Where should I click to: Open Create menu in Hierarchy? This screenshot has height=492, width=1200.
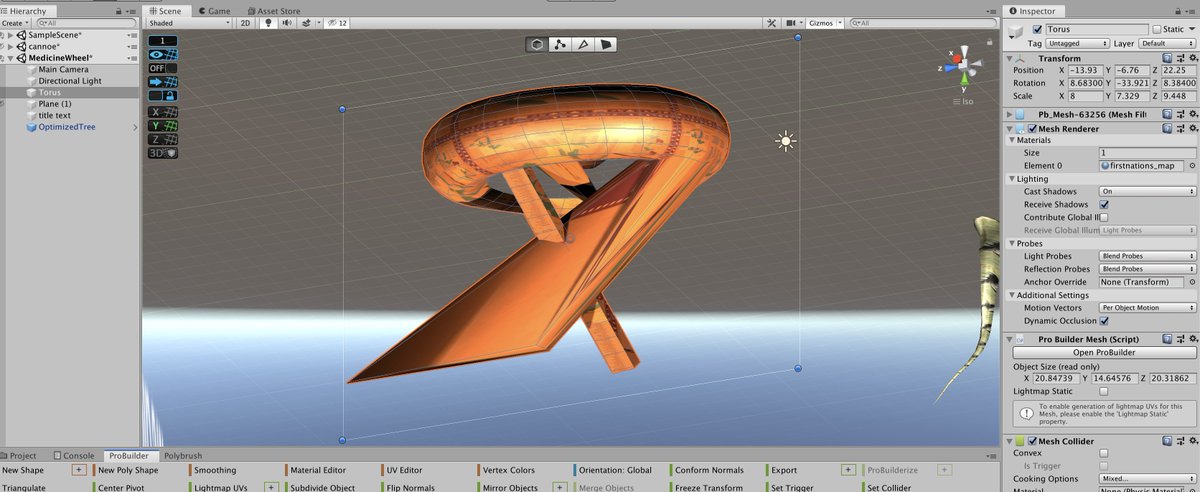(x=14, y=22)
